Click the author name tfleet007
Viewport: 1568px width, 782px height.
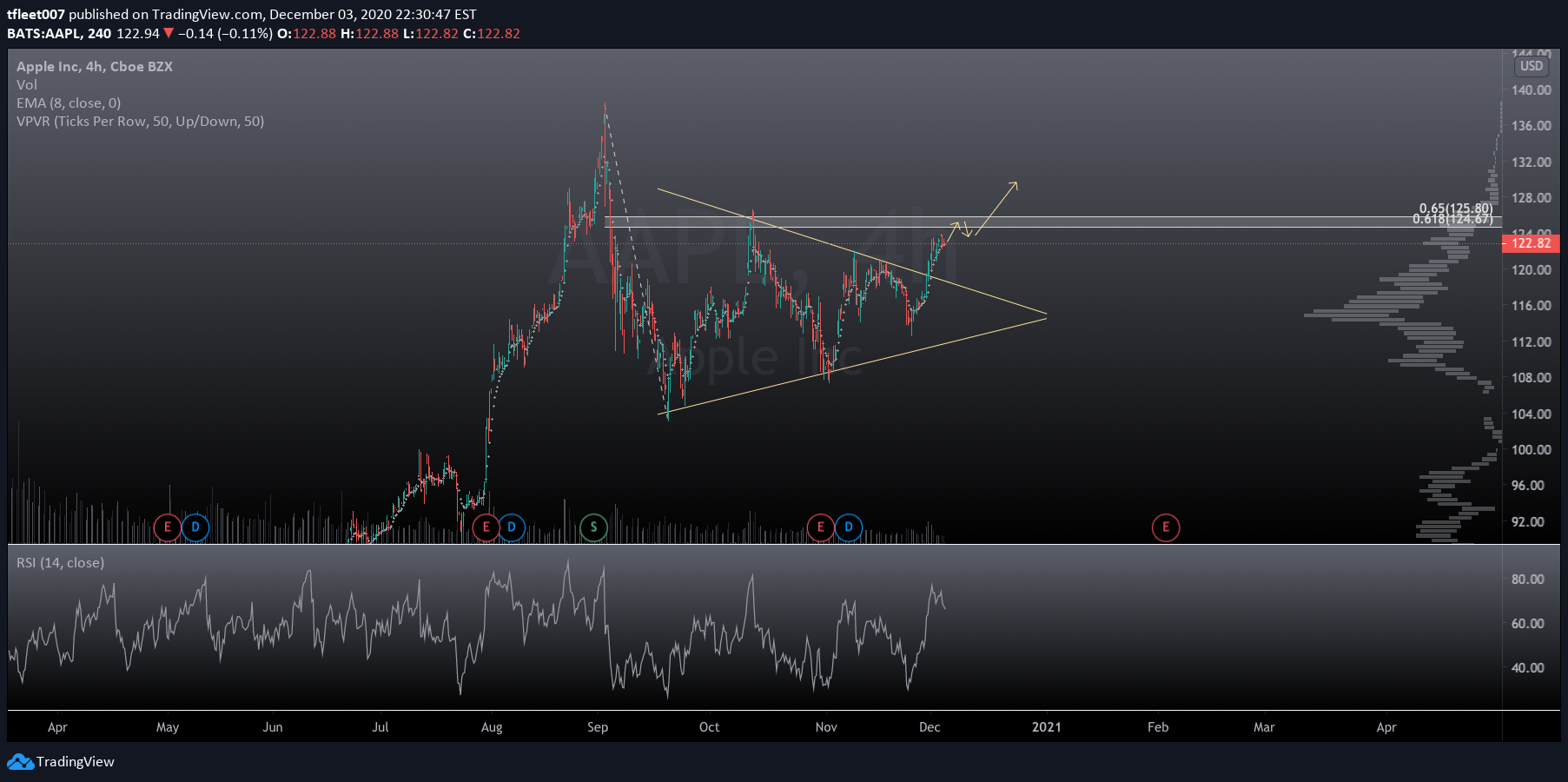[36, 14]
